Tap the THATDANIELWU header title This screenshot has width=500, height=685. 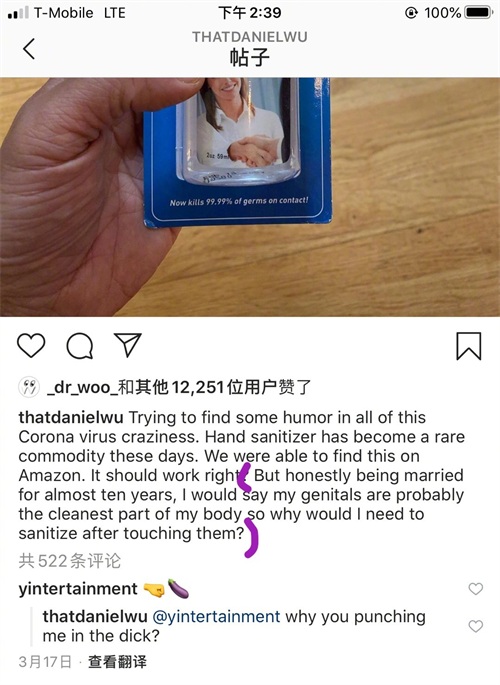click(250, 37)
